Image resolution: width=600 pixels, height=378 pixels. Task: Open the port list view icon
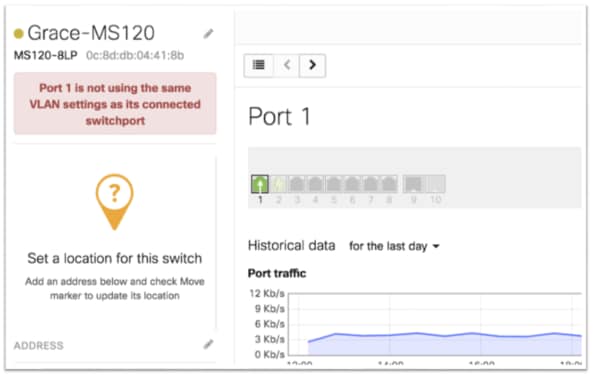pyautogui.click(x=259, y=65)
